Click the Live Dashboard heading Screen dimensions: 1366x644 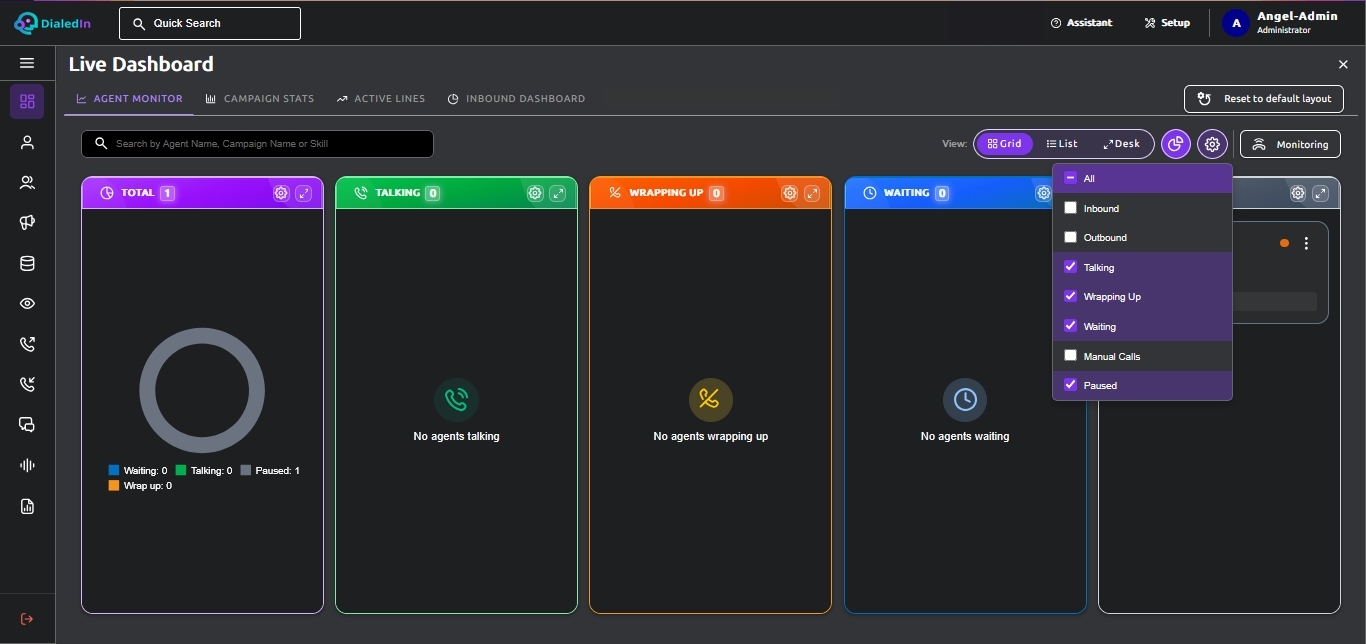[141, 64]
